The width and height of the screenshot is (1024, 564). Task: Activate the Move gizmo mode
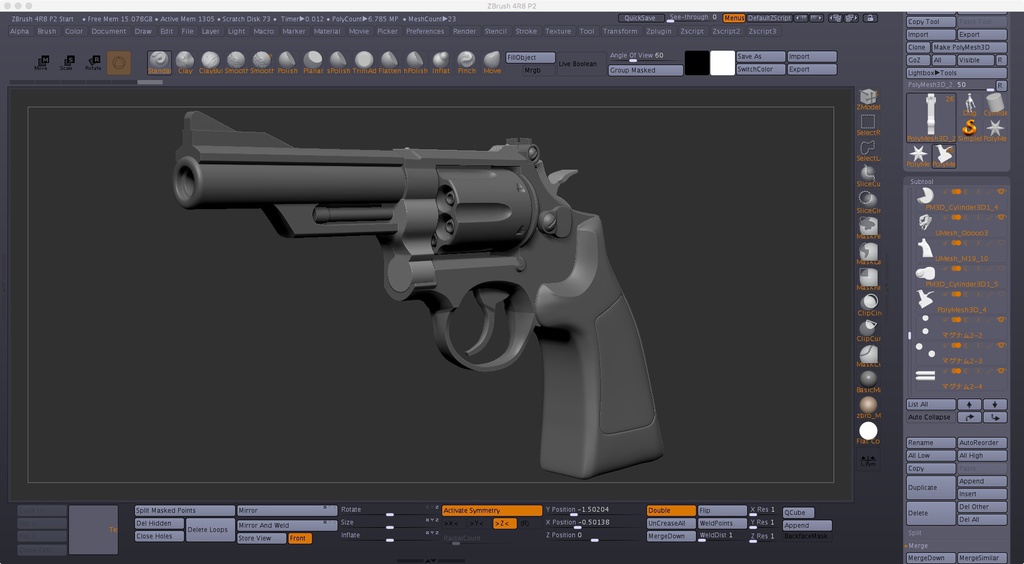41,63
